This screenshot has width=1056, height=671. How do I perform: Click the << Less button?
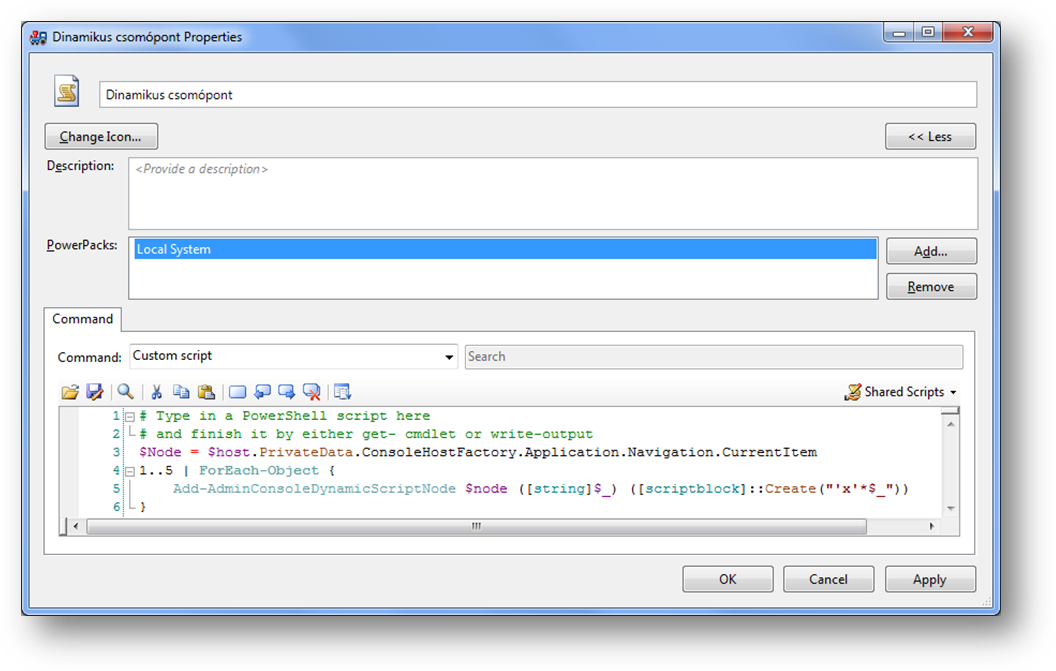click(x=930, y=137)
